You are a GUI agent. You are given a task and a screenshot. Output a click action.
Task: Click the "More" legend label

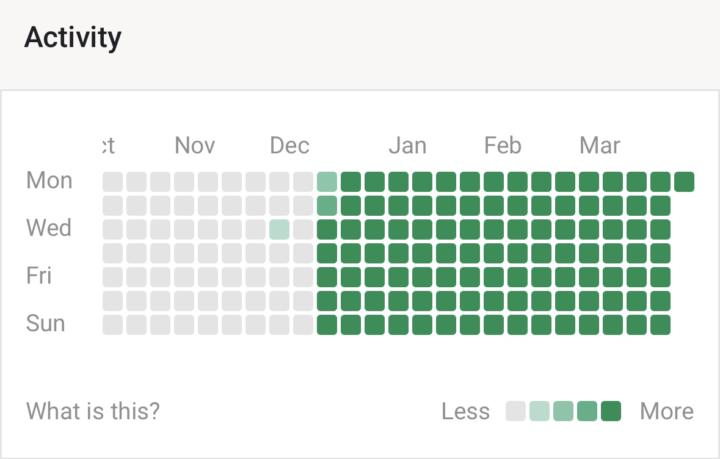point(667,411)
